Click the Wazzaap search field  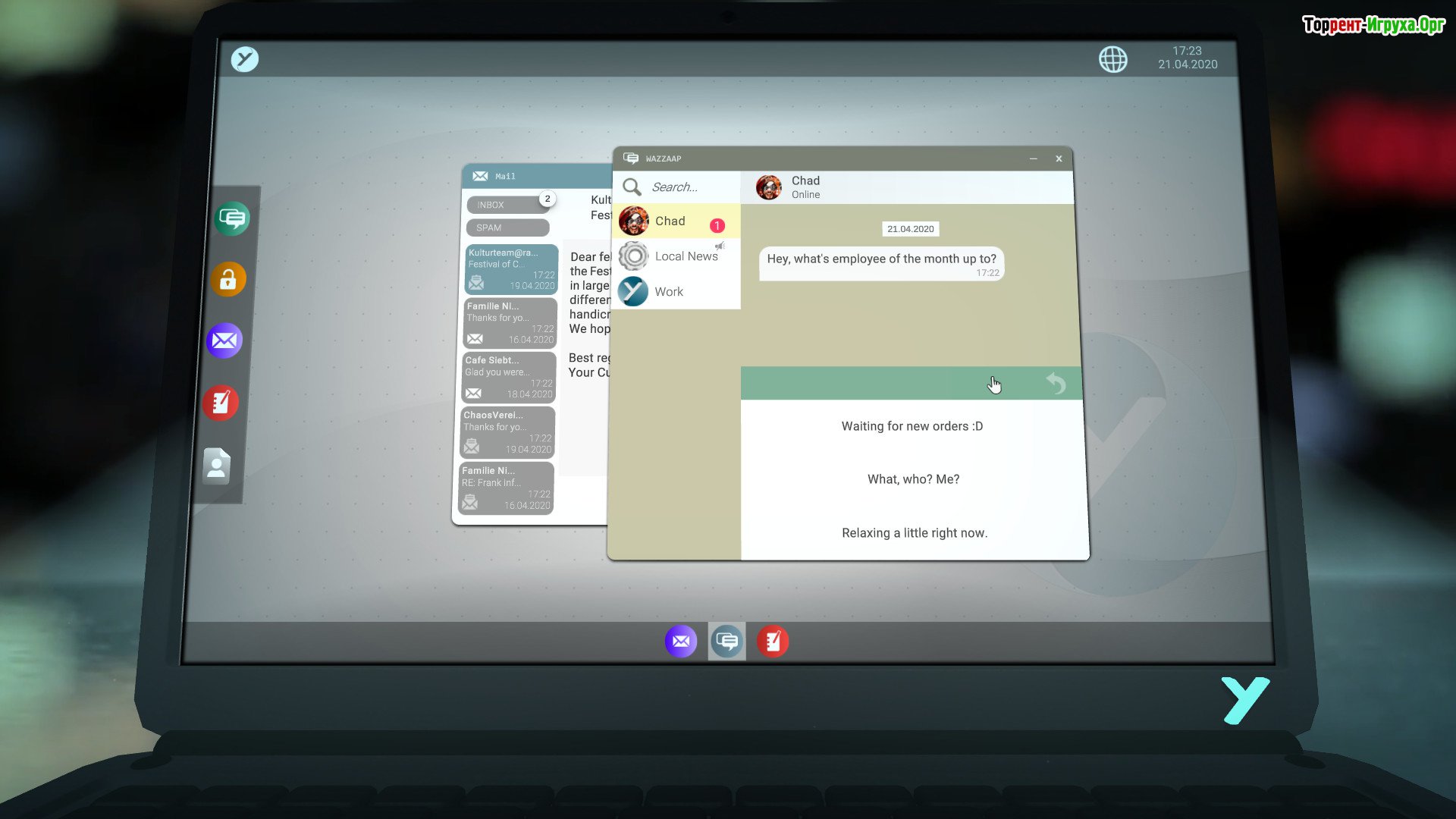pos(690,187)
